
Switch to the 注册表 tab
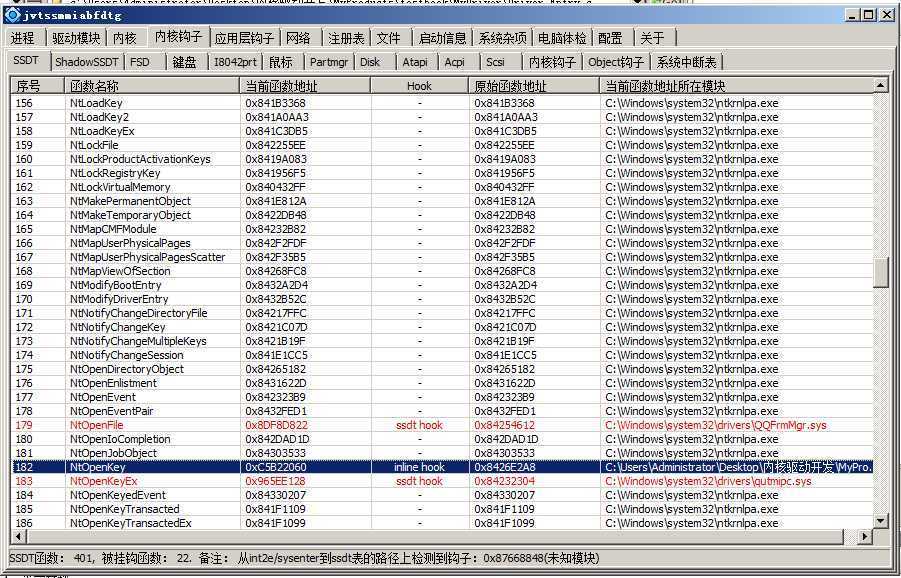[x=346, y=38]
